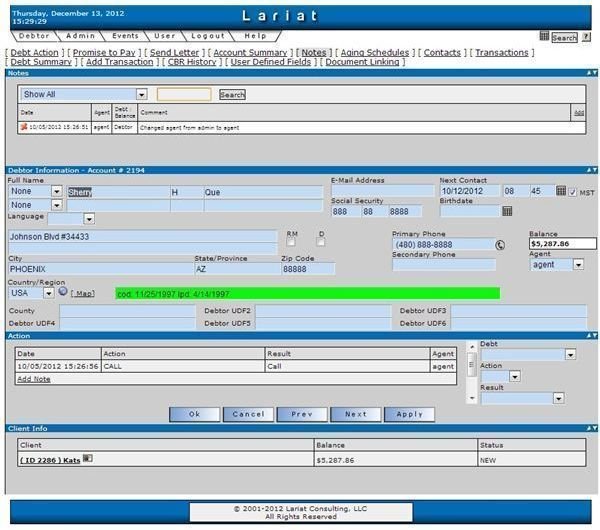Collapse the Action panel arrows

592,336
